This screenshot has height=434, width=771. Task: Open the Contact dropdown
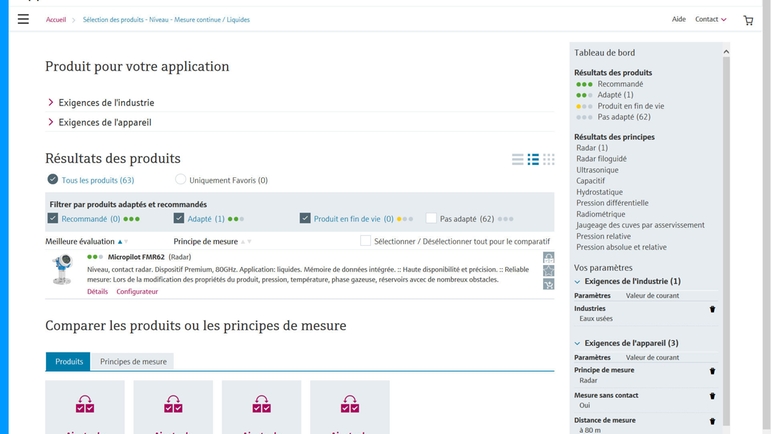[710, 19]
